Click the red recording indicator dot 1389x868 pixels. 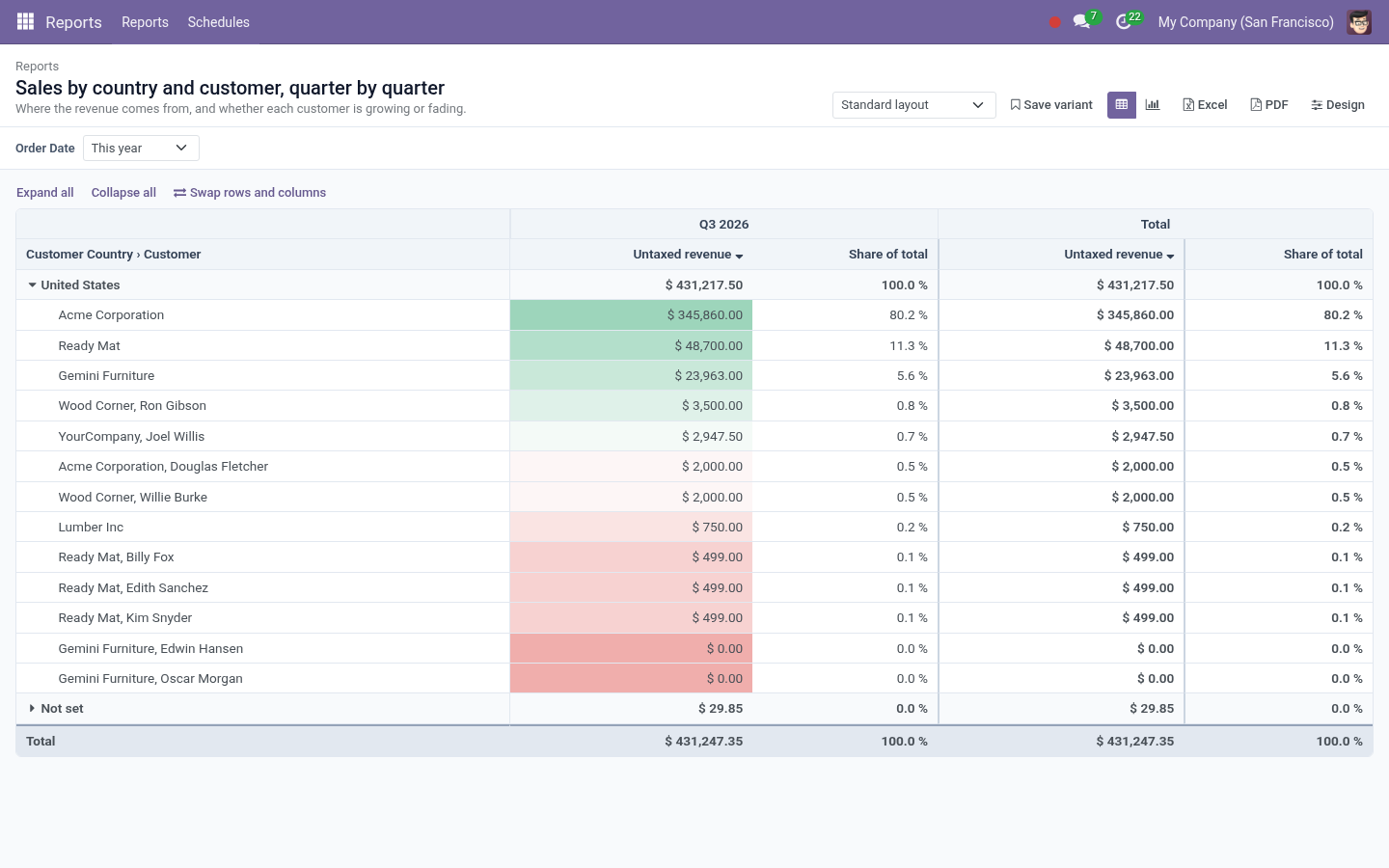(1054, 22)
